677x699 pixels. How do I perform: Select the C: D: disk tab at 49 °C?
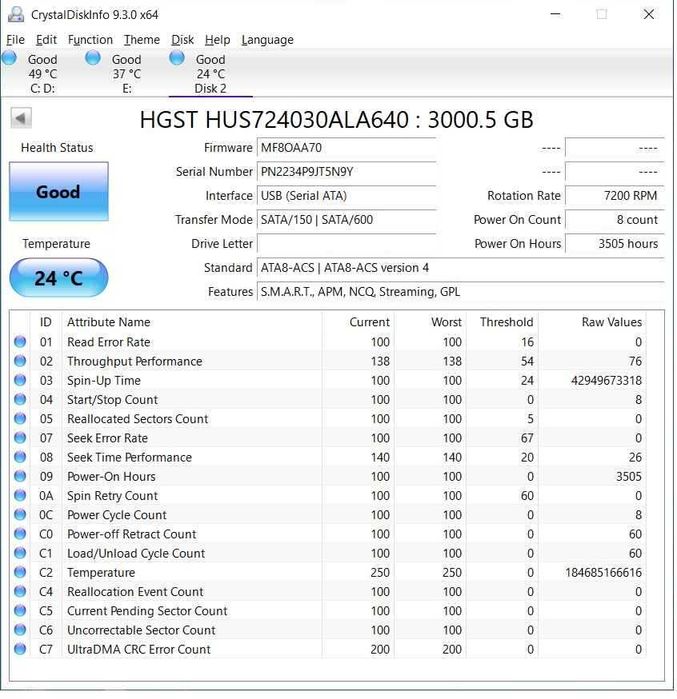click(x=42, y=74)
